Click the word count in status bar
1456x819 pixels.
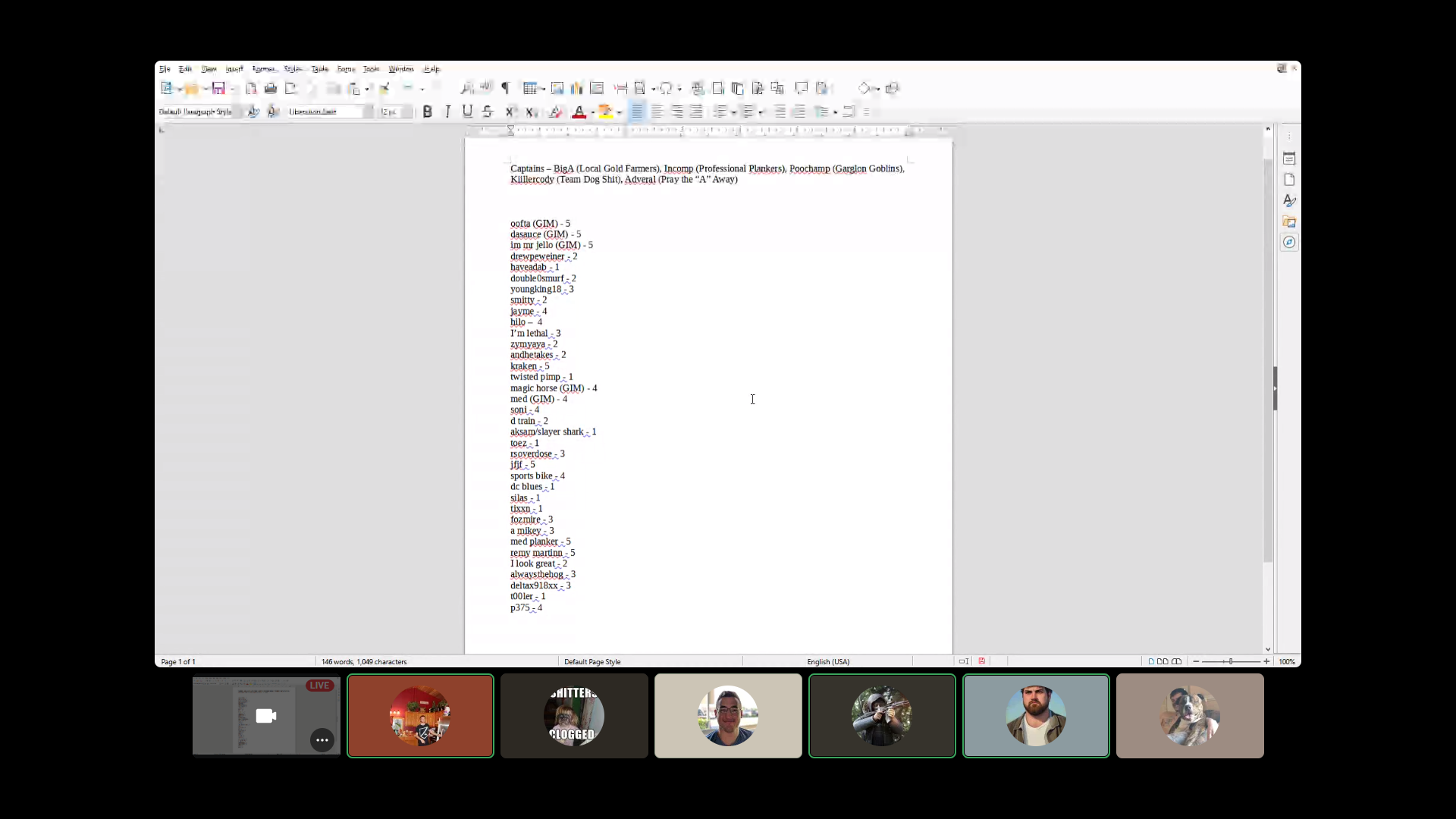point(364,661)
